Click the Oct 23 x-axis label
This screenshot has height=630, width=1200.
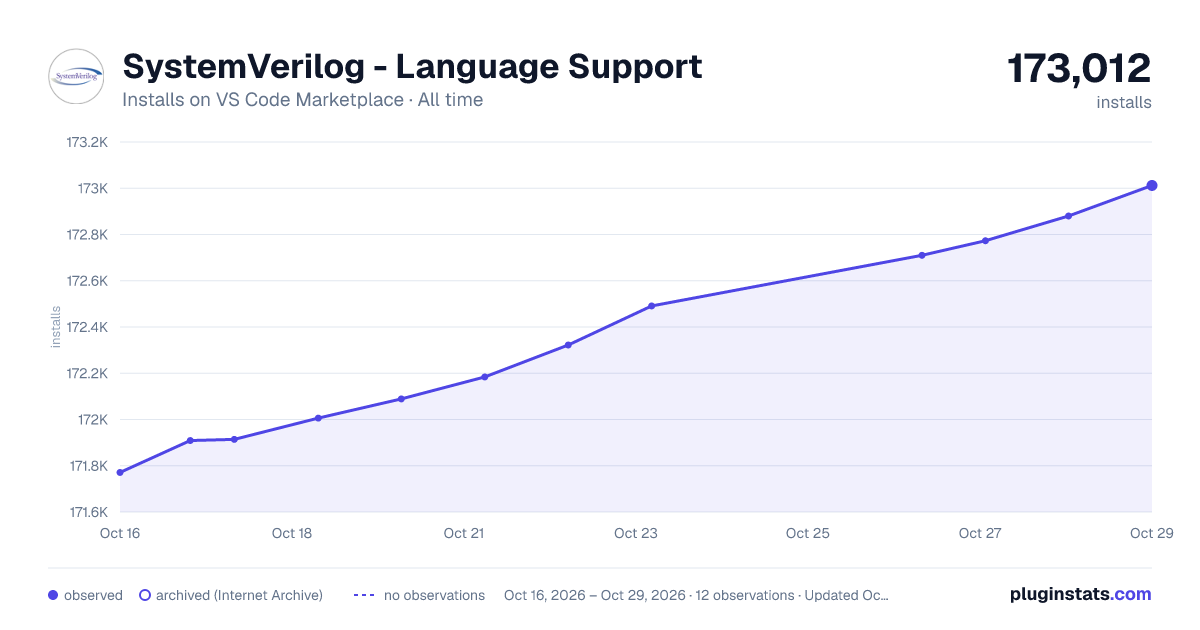pyautogui.click(x=636, y=533)
